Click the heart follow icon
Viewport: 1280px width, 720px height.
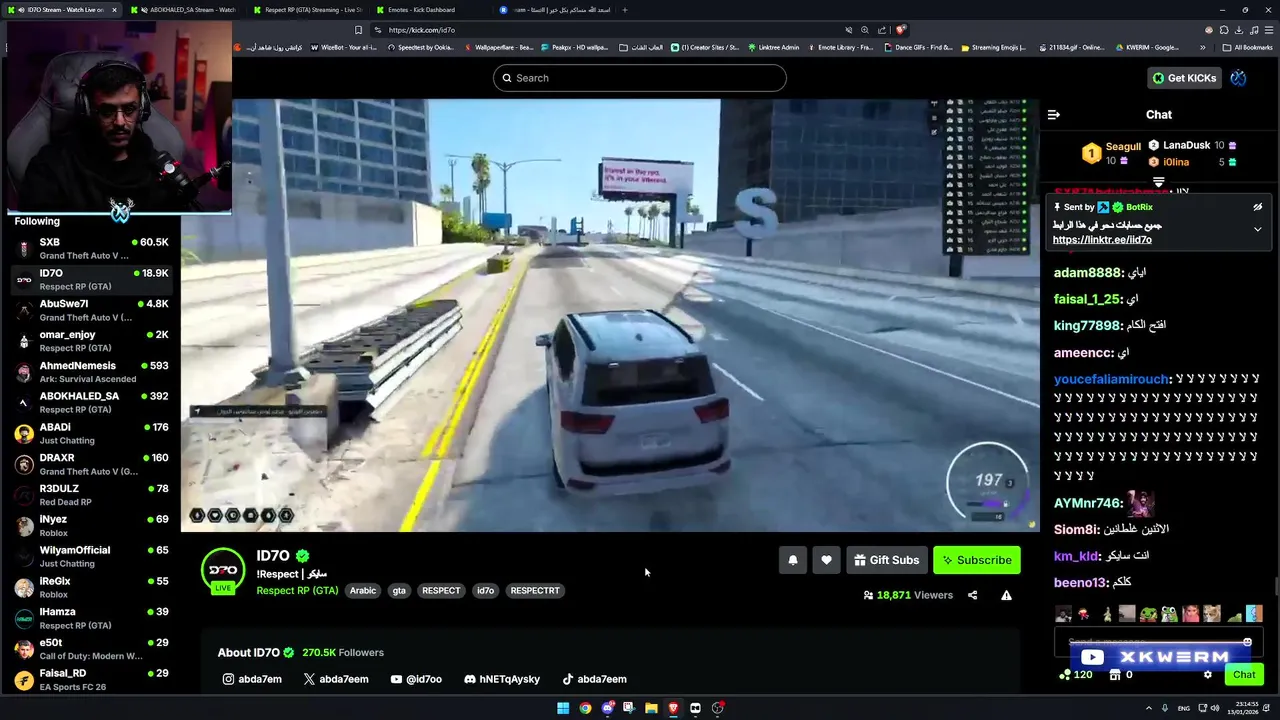(x=826, y=560)
